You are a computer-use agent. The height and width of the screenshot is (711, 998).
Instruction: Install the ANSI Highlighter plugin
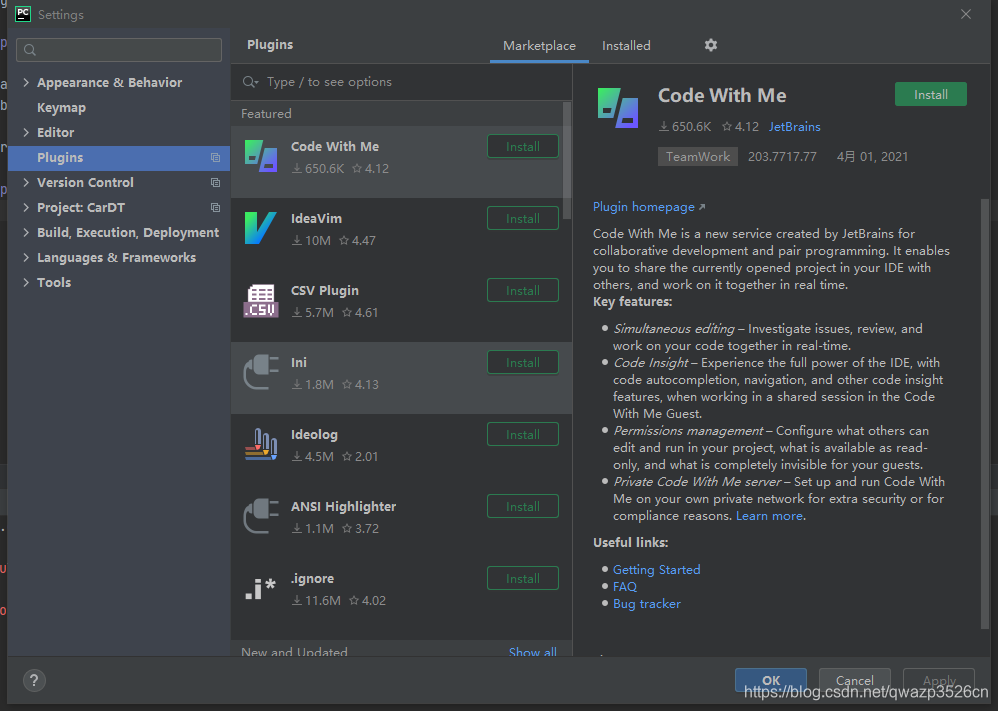(523, 506)
